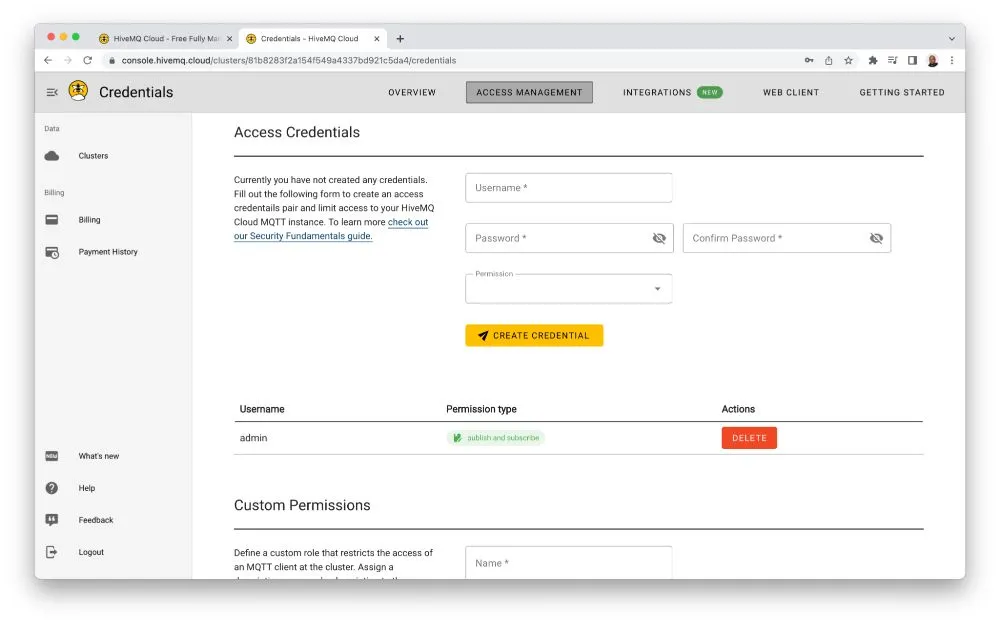The width and height of the screenshot is (1000, 625).
Task: Toggle Password field visibility
Action: click(x=659, y=238)
